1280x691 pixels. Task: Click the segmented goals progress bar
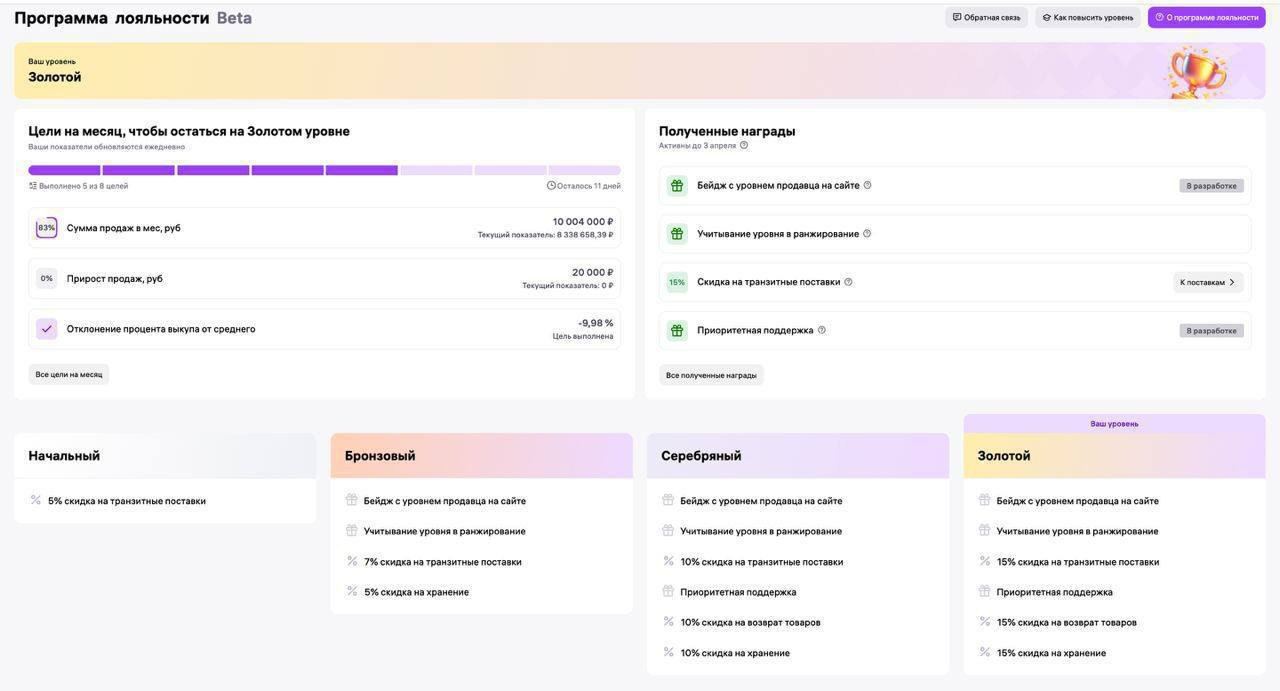324,170
